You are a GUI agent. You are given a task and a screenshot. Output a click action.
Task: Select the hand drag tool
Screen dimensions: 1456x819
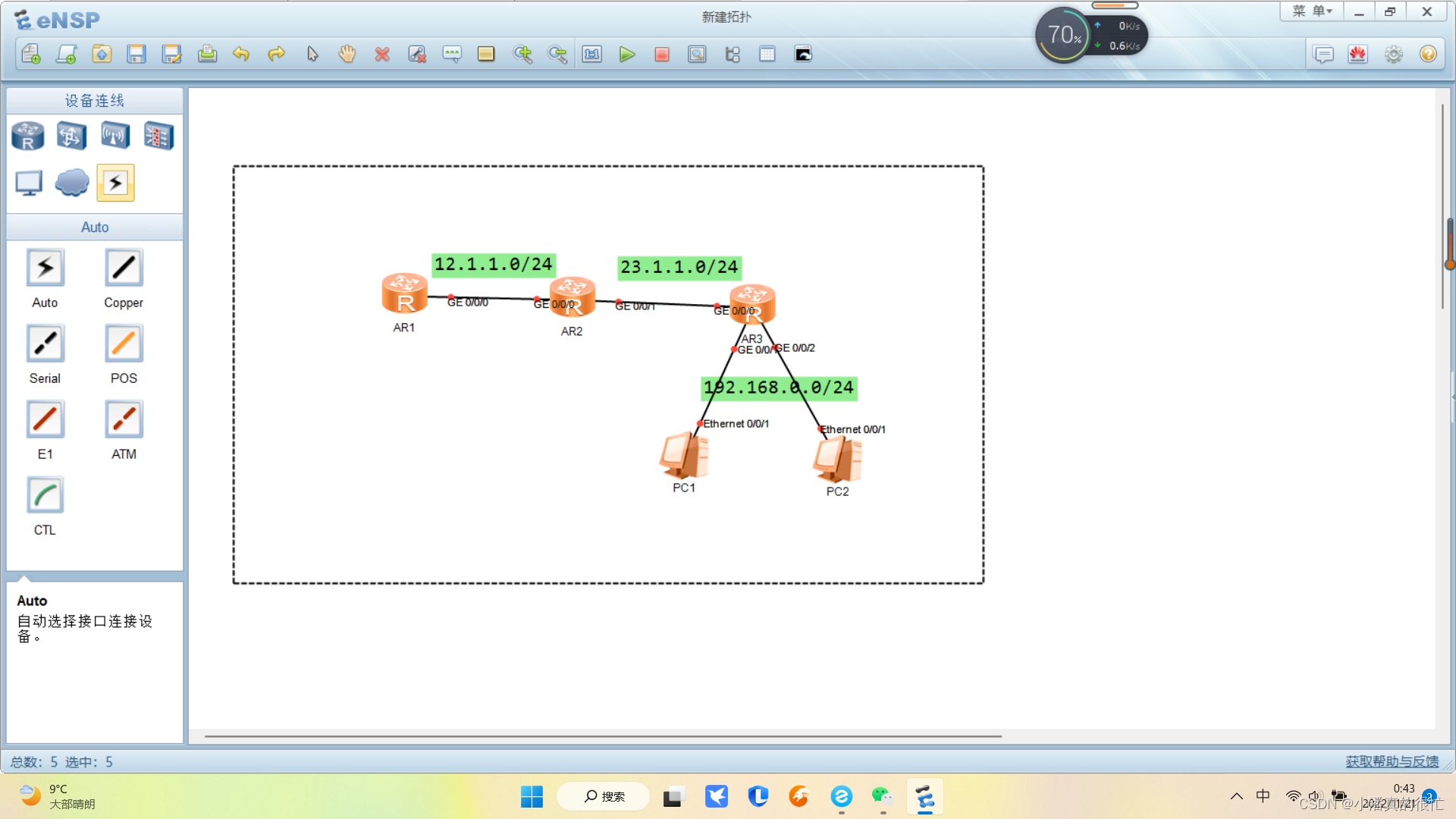(347, 54)
